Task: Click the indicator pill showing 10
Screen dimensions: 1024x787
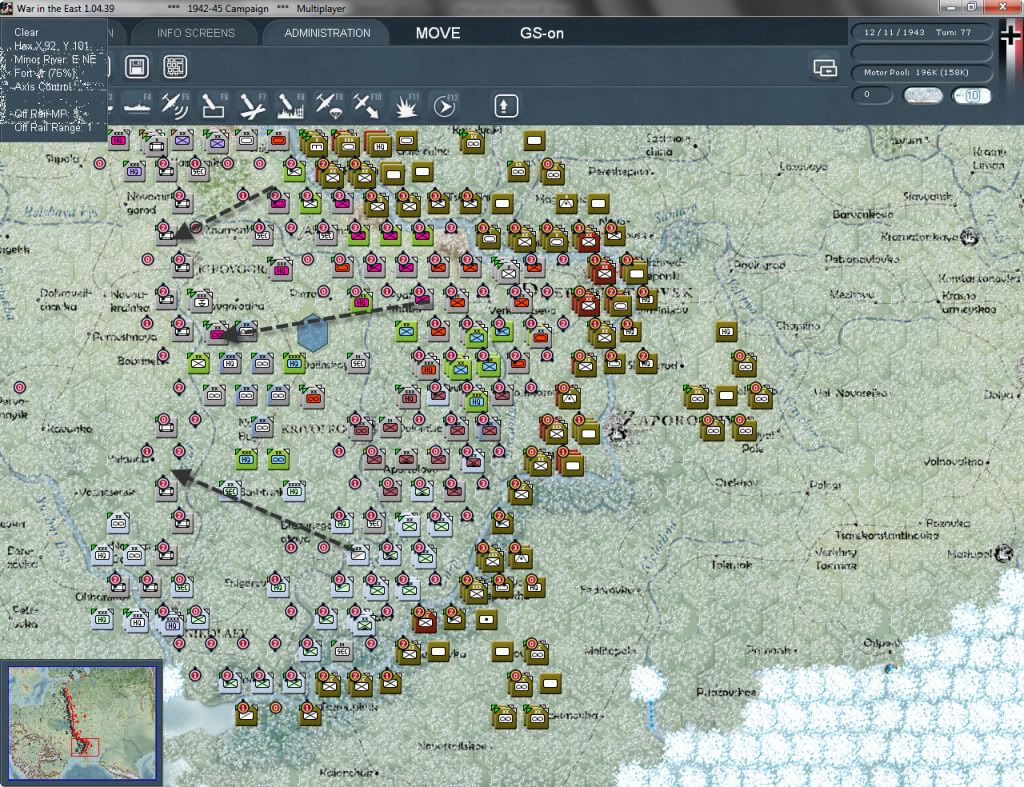Action: pos(972,95)
